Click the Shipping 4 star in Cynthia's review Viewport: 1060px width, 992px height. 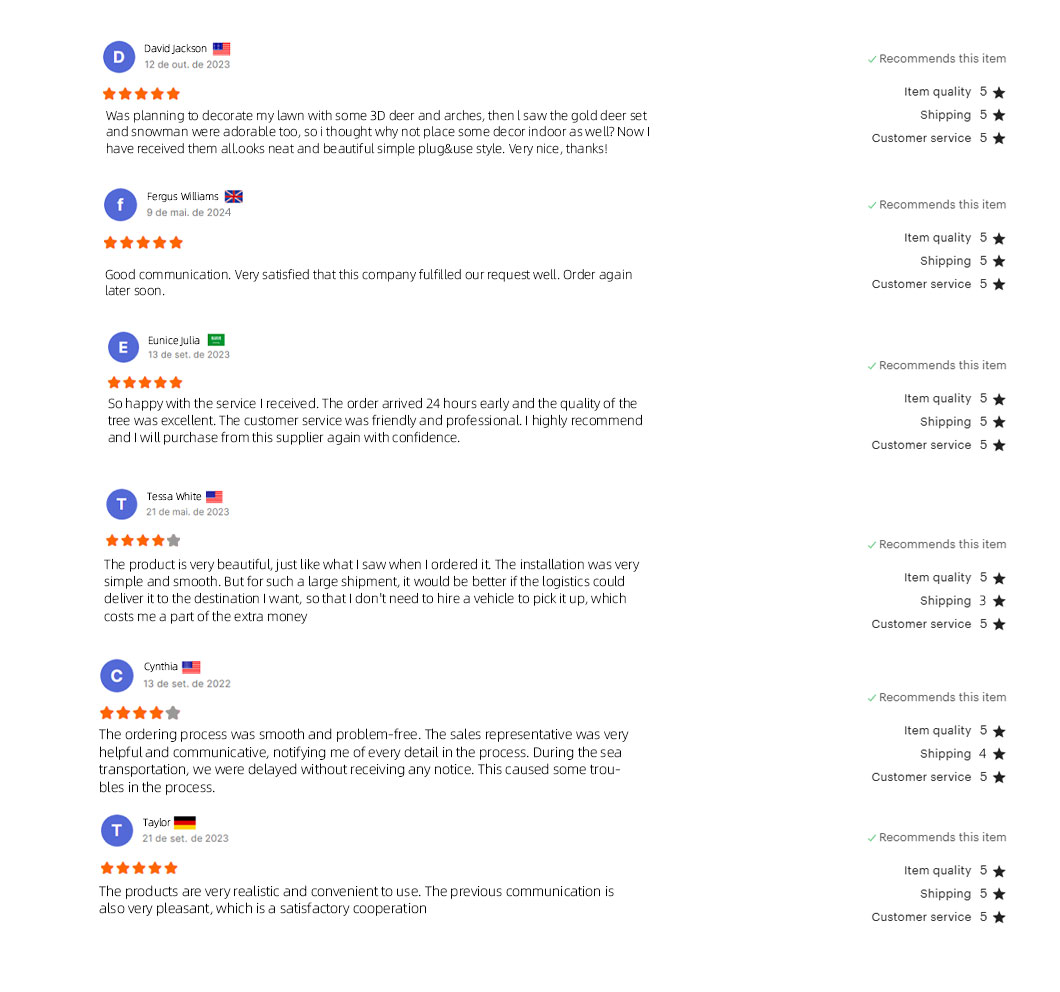pos(999,753)
